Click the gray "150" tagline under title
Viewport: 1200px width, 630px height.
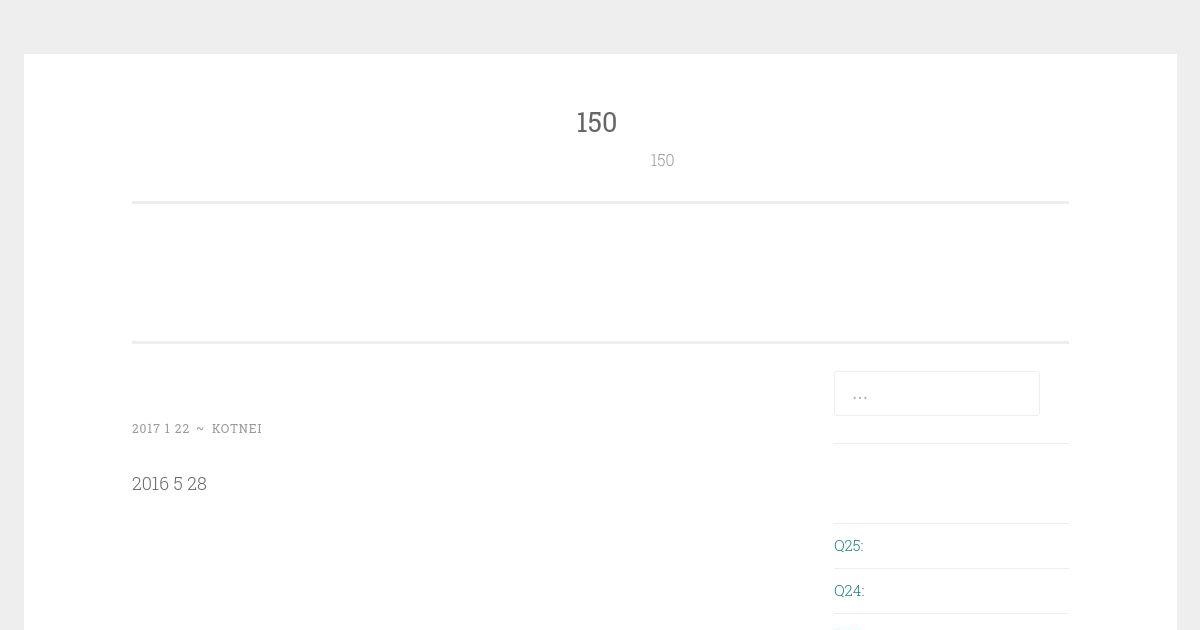pyautogui.click(x=662, y=160)
